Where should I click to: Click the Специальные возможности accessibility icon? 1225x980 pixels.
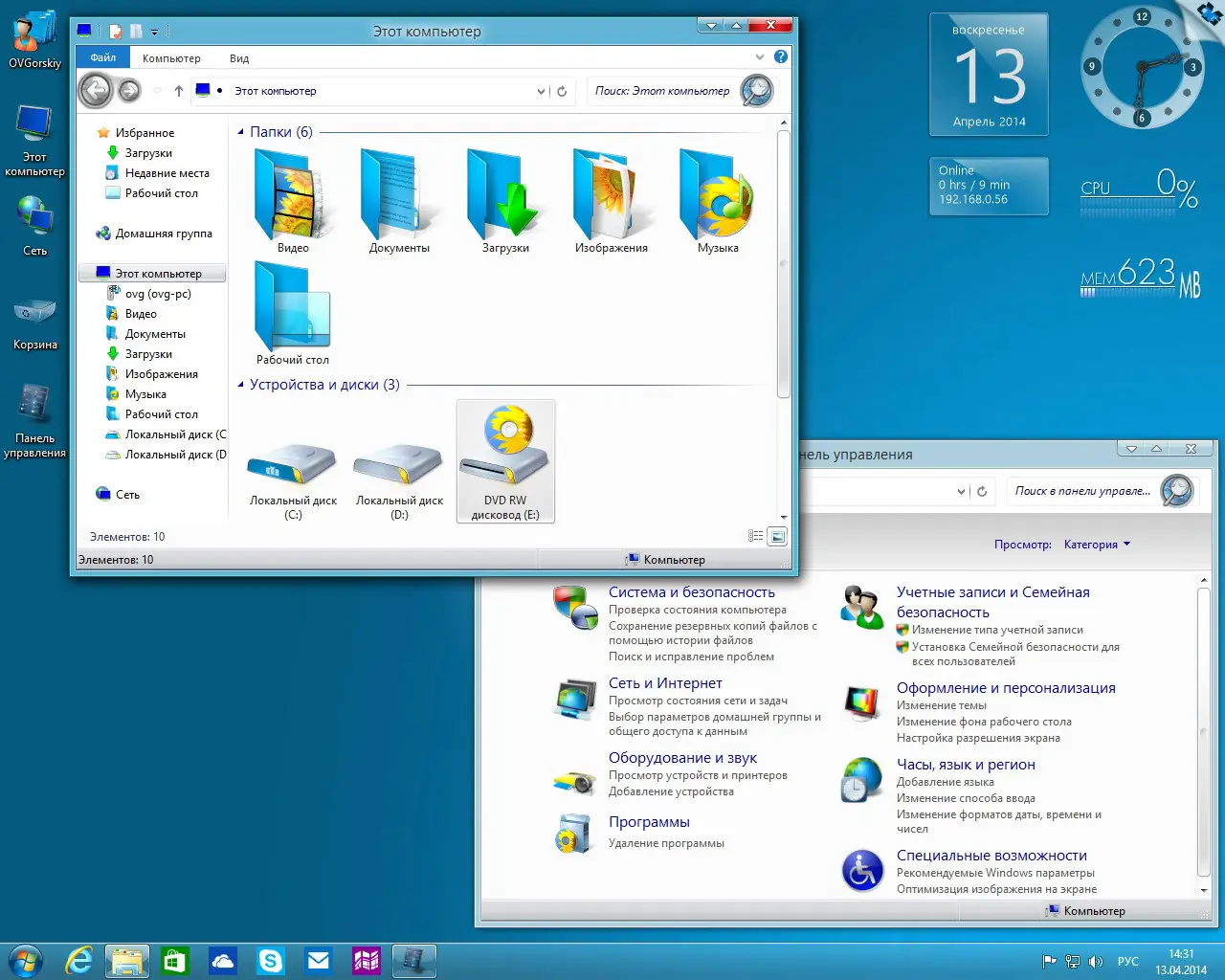(x=862, y=871)
